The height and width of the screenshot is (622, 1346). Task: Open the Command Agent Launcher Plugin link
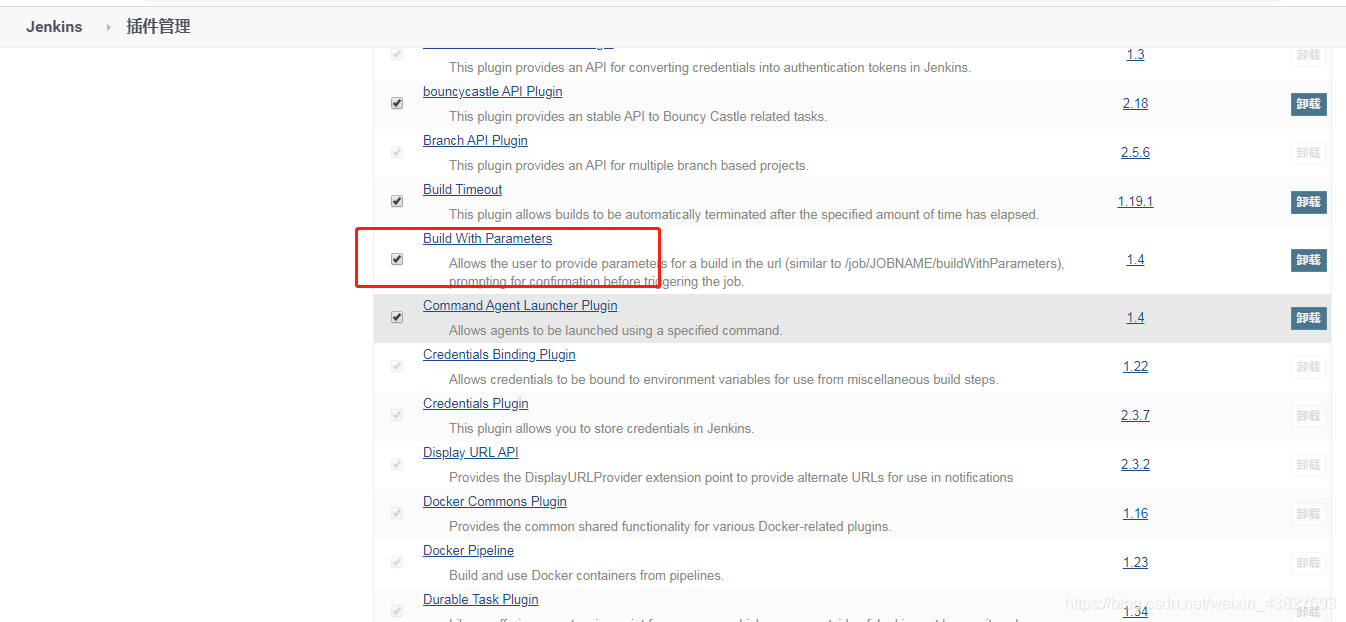tap(520, 305)
